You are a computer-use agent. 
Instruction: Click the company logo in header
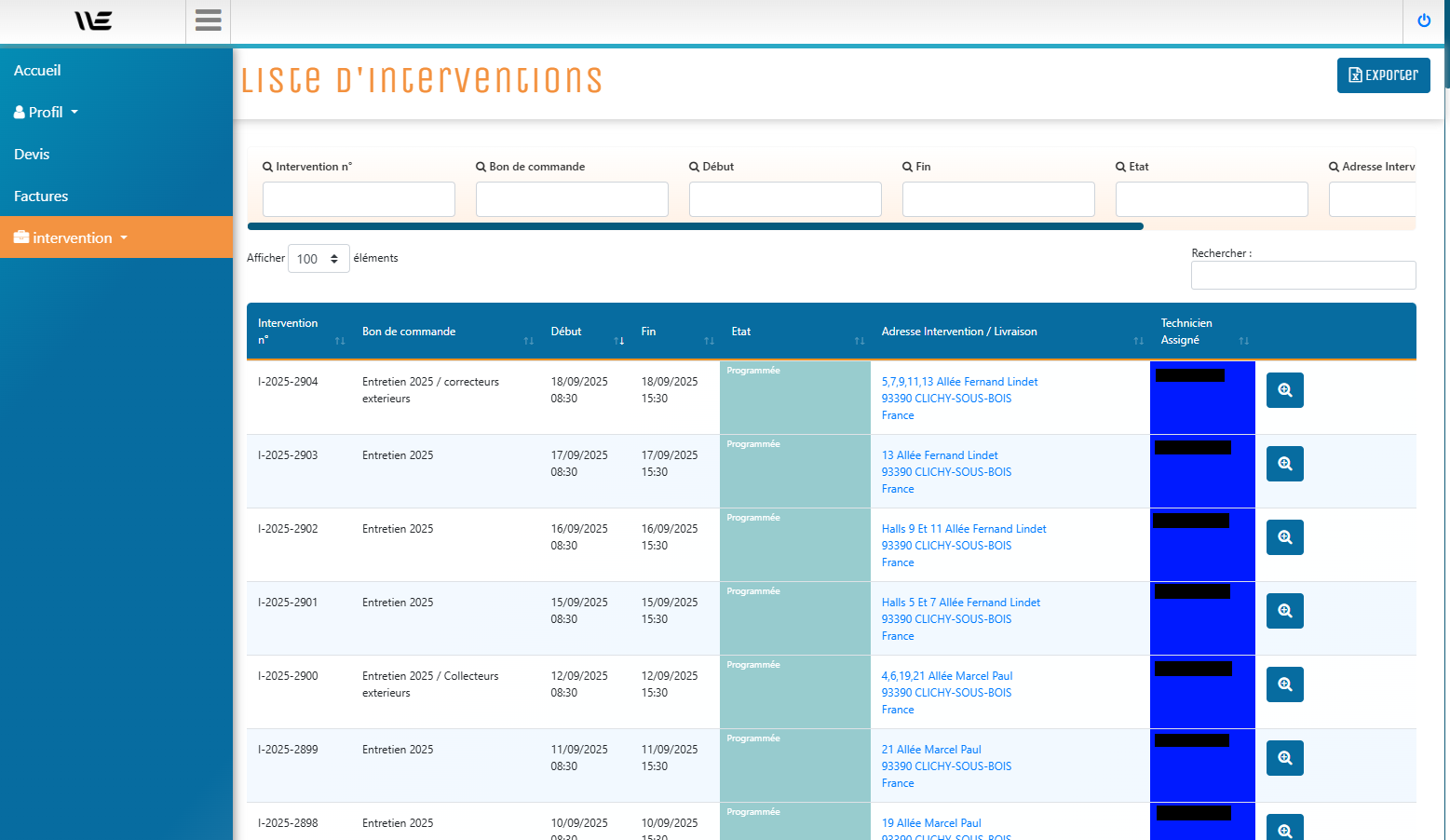93,20
